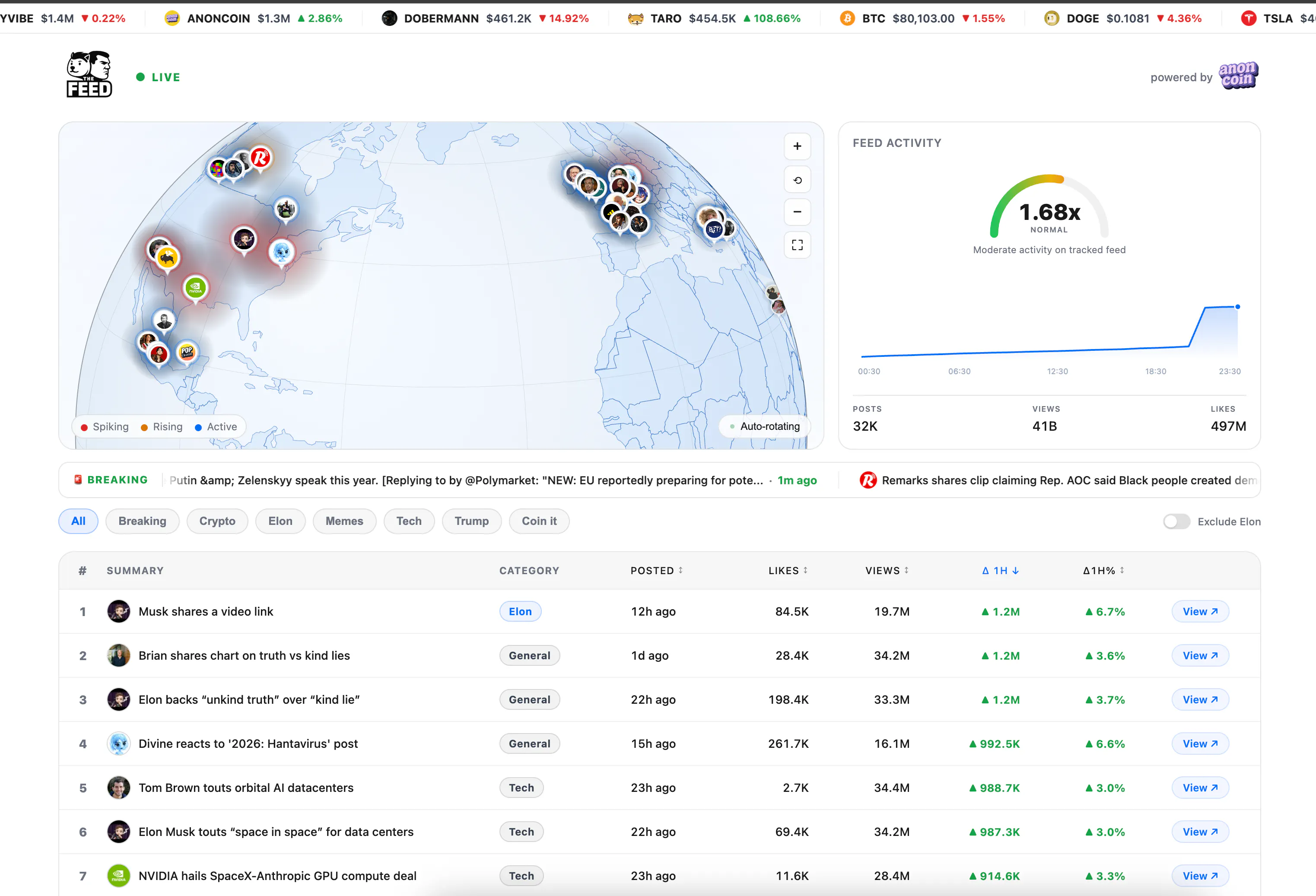Click the Elon category badge in row 1

(520, 611)
